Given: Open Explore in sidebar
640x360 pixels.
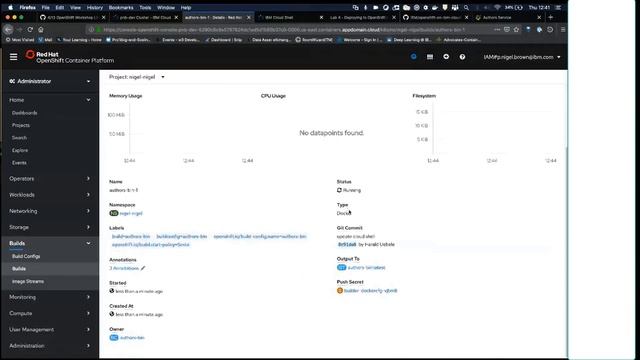Looking at the screenshot, I should (x=20, y=150).
